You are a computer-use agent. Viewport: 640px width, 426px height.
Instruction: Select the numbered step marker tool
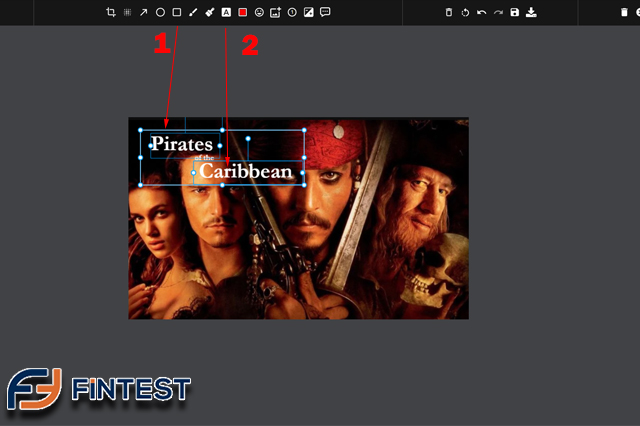(292, 12)
